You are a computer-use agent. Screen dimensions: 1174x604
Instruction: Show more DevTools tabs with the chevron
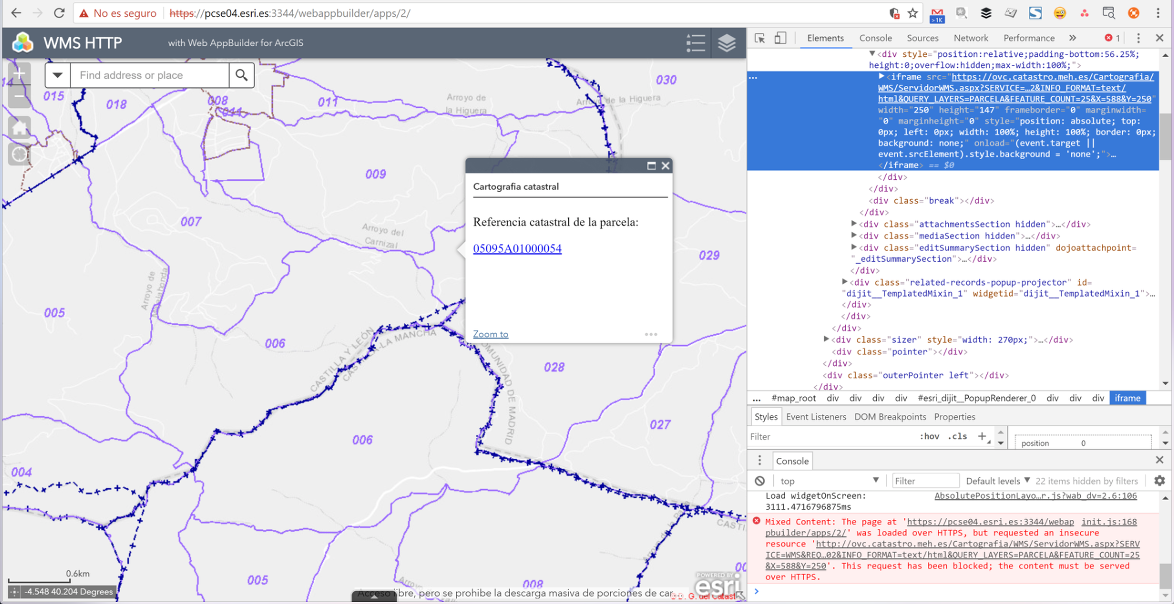click(x=1072, y=38)
